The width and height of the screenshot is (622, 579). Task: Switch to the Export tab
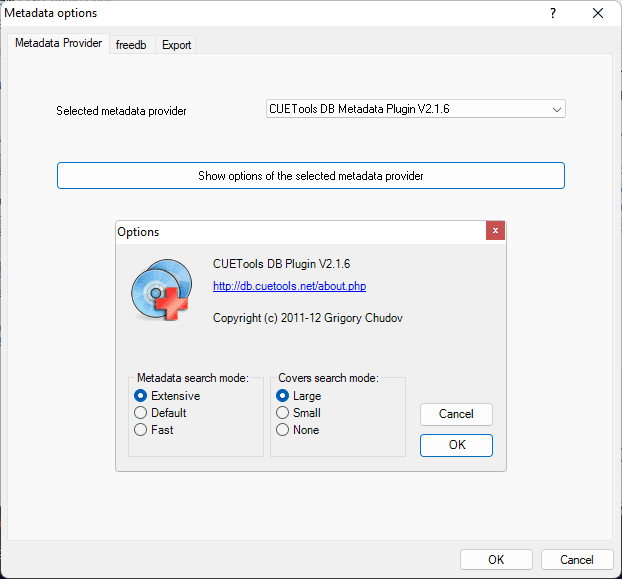[x=176, y=45]
